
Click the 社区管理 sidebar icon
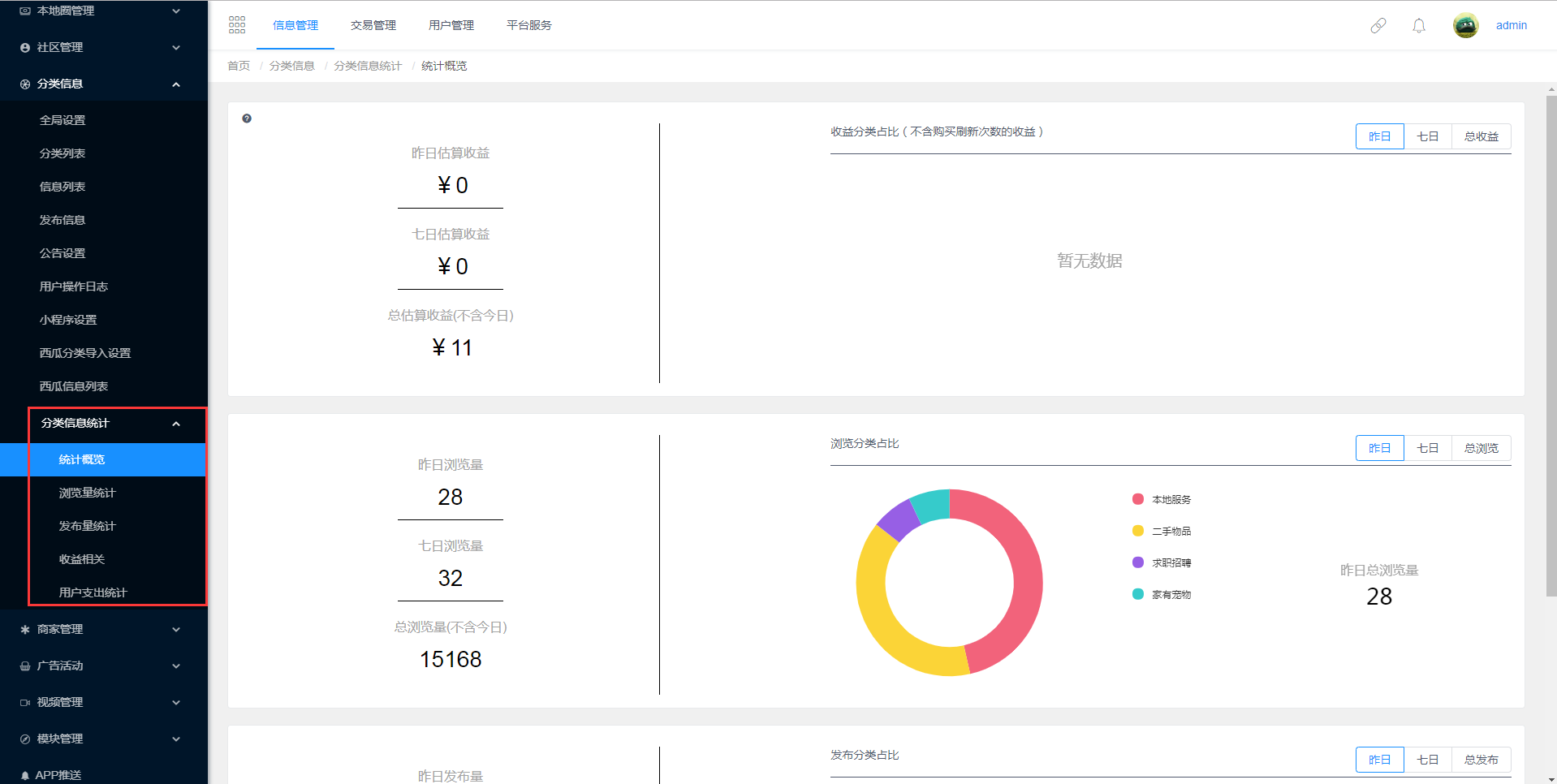[x=25, y=48]
